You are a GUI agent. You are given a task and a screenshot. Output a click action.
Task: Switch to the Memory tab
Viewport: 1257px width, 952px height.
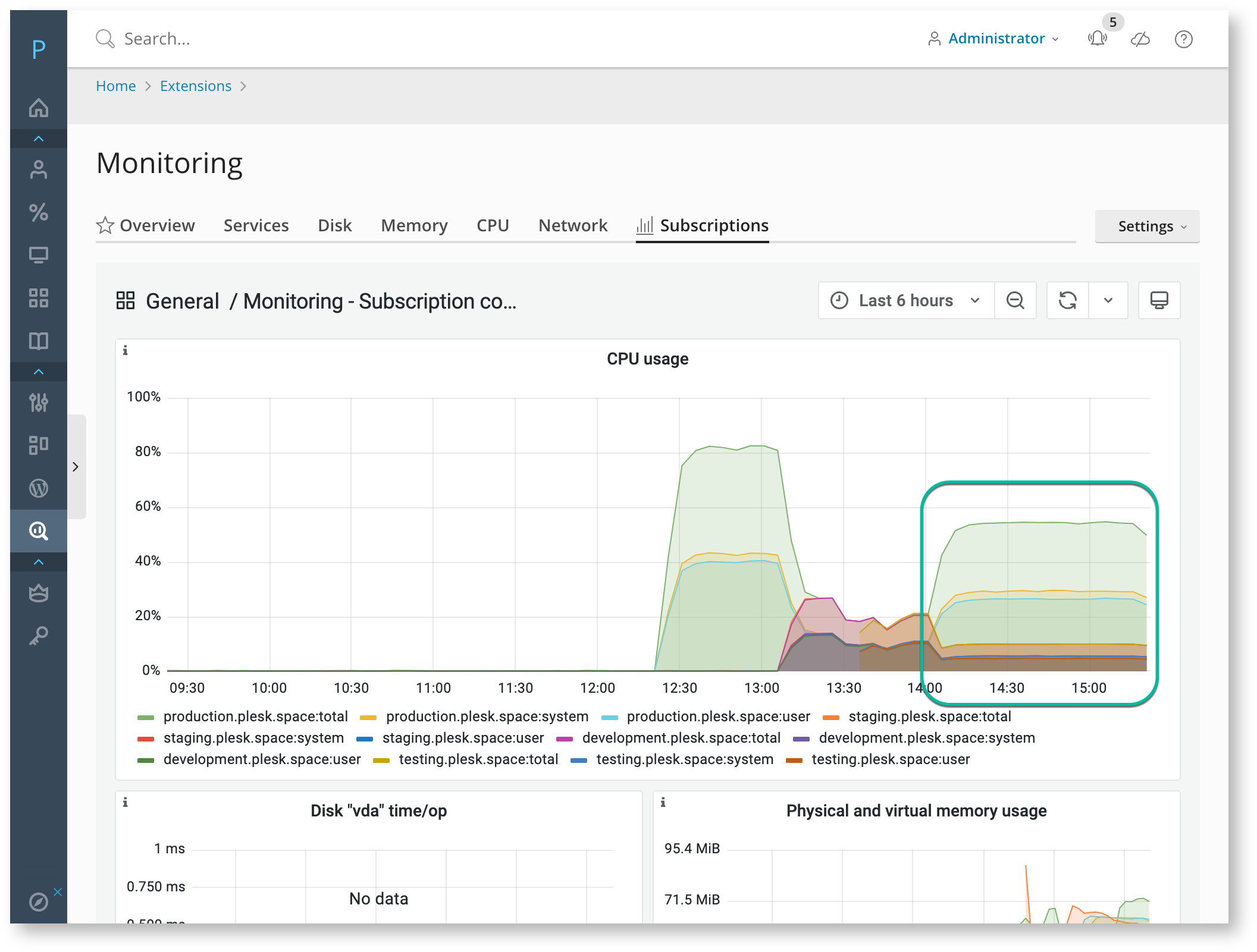[x=414, y=225]
